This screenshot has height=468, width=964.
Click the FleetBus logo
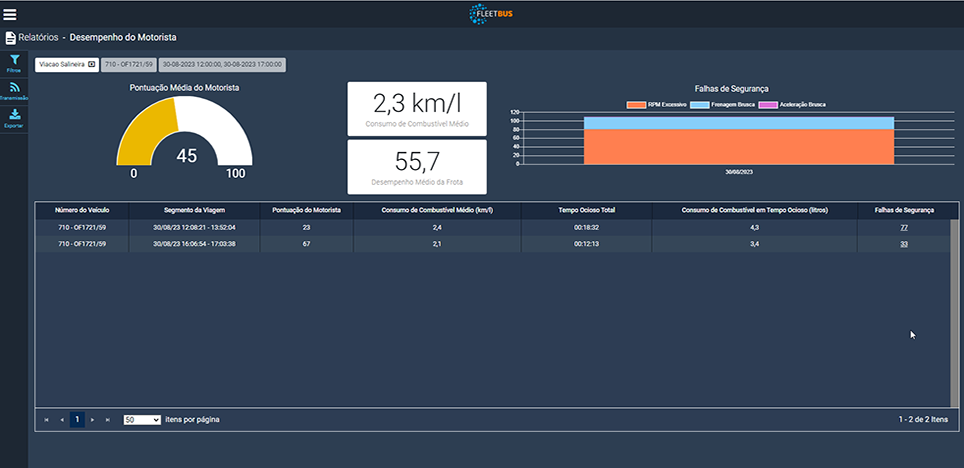490,14
